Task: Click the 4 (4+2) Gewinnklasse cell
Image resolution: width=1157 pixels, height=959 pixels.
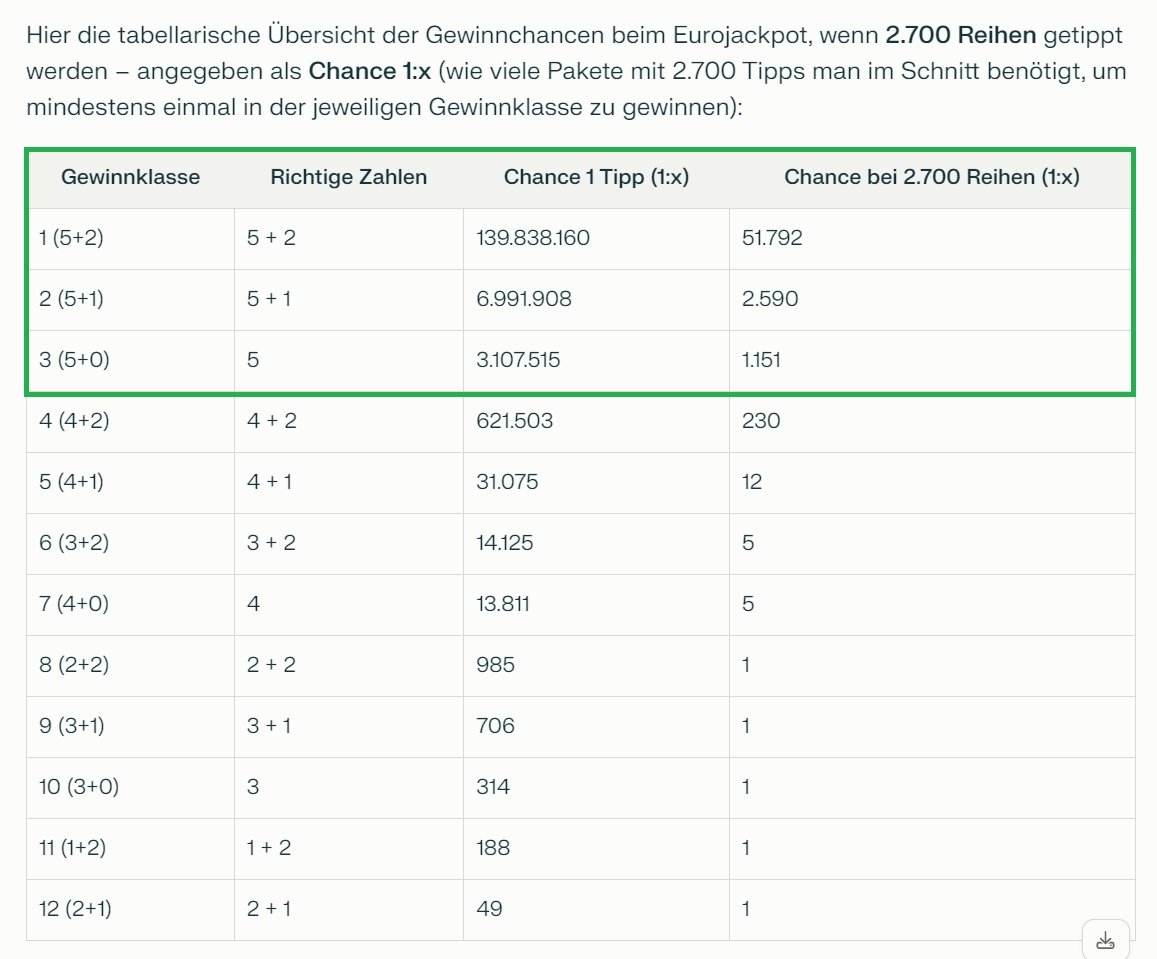Action: click(74, 421)
